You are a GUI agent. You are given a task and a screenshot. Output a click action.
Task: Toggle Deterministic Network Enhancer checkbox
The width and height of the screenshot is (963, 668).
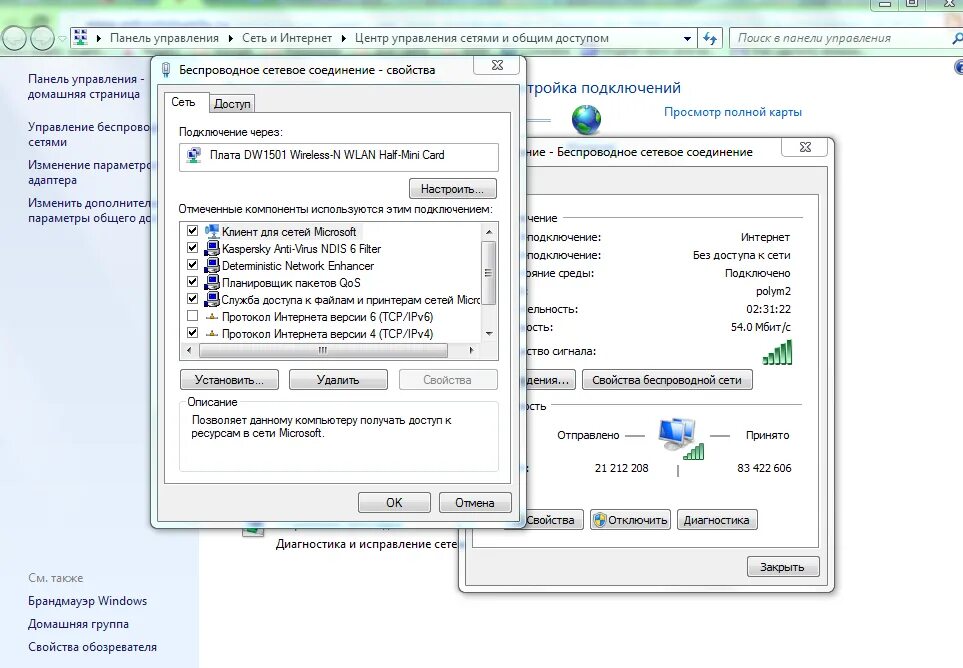pos(192,265)
